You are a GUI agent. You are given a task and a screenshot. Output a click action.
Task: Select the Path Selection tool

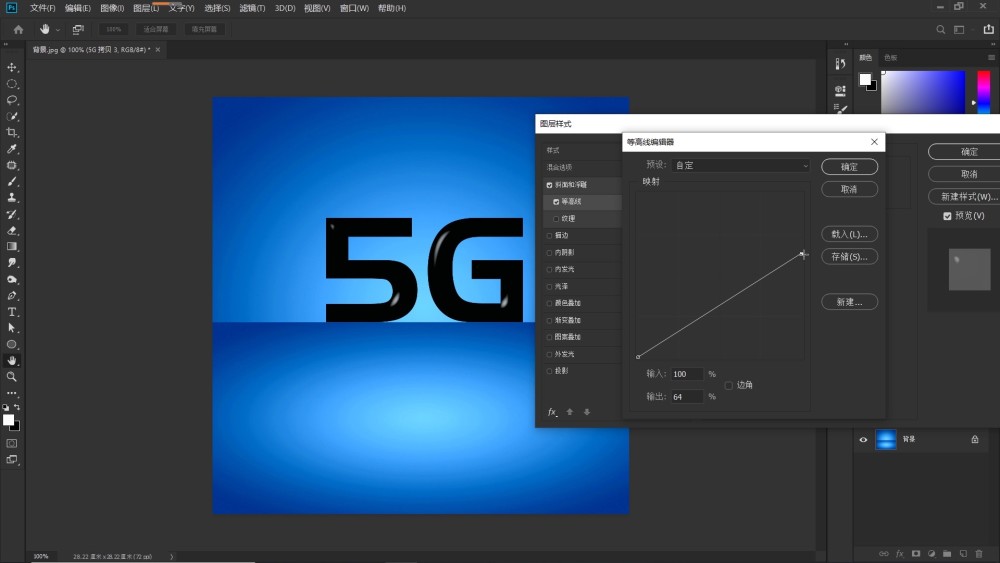[11, 328]
